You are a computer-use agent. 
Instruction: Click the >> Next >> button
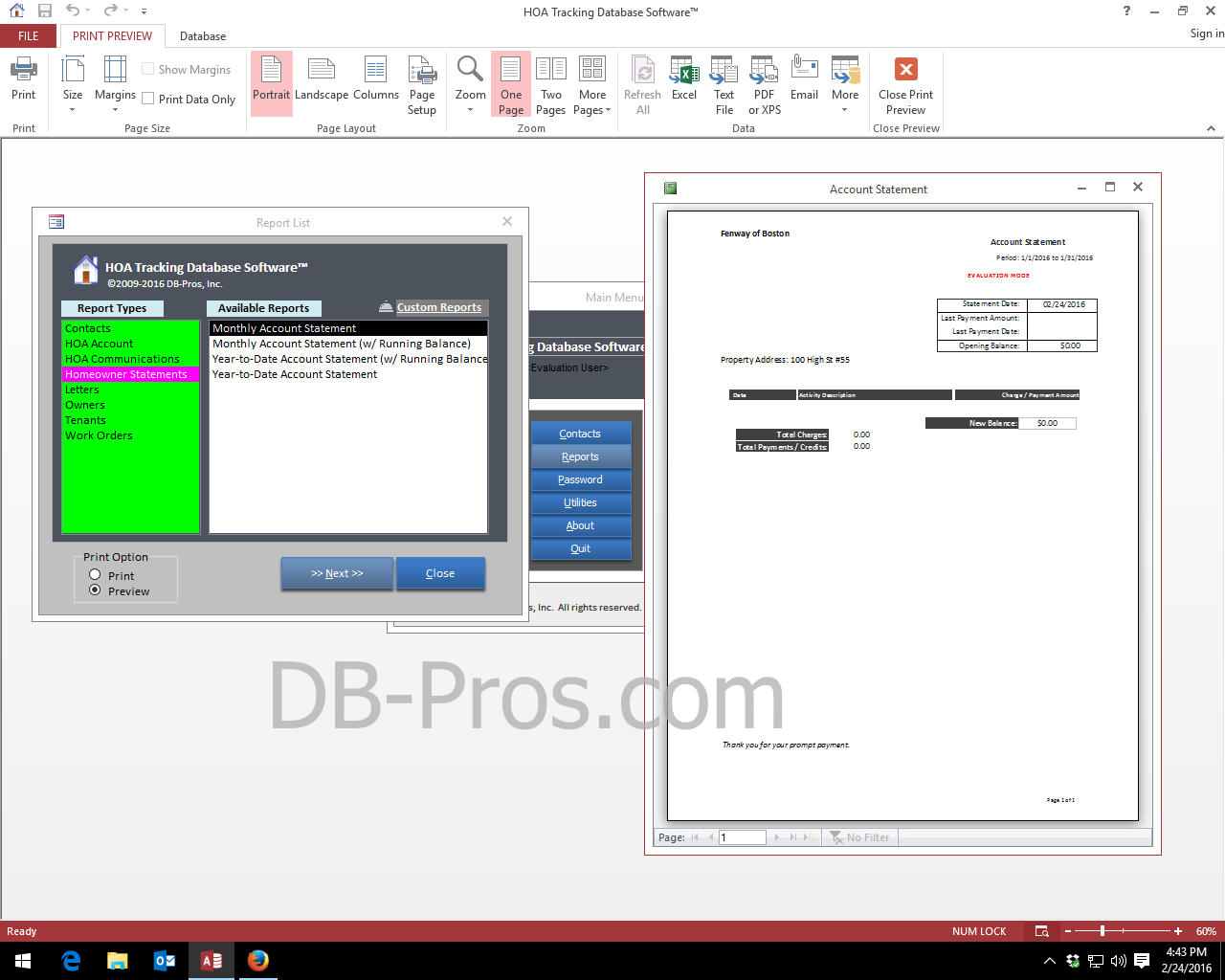click(337, 573)
